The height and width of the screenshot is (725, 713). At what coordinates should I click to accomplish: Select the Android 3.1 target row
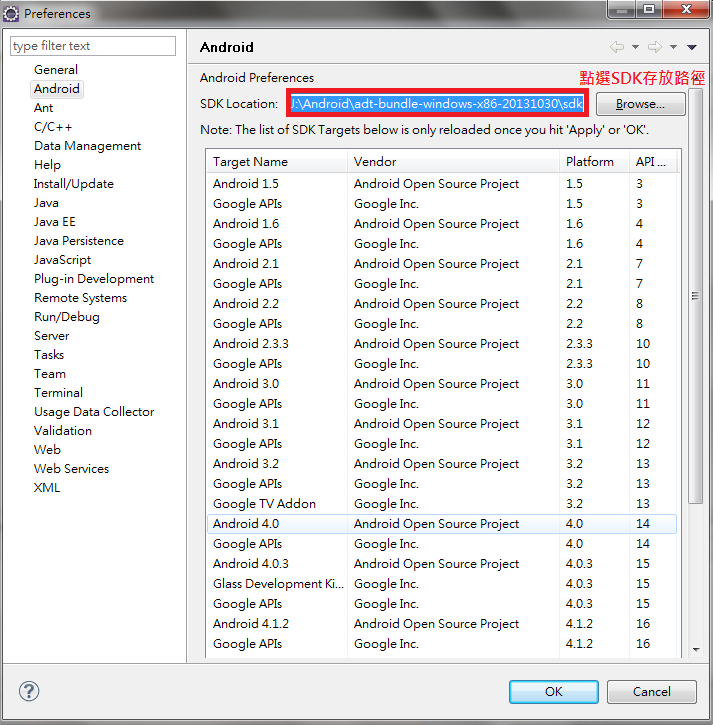pos(442,424)
